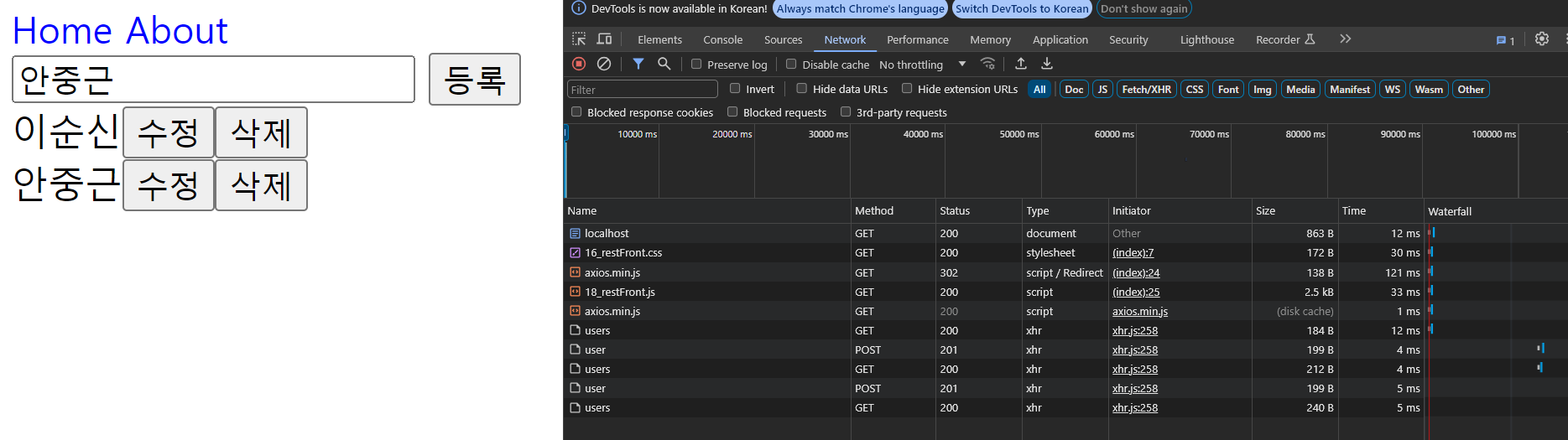Select the 16_restFront.css request row

pyautogui.click(x=1065, y=253)
